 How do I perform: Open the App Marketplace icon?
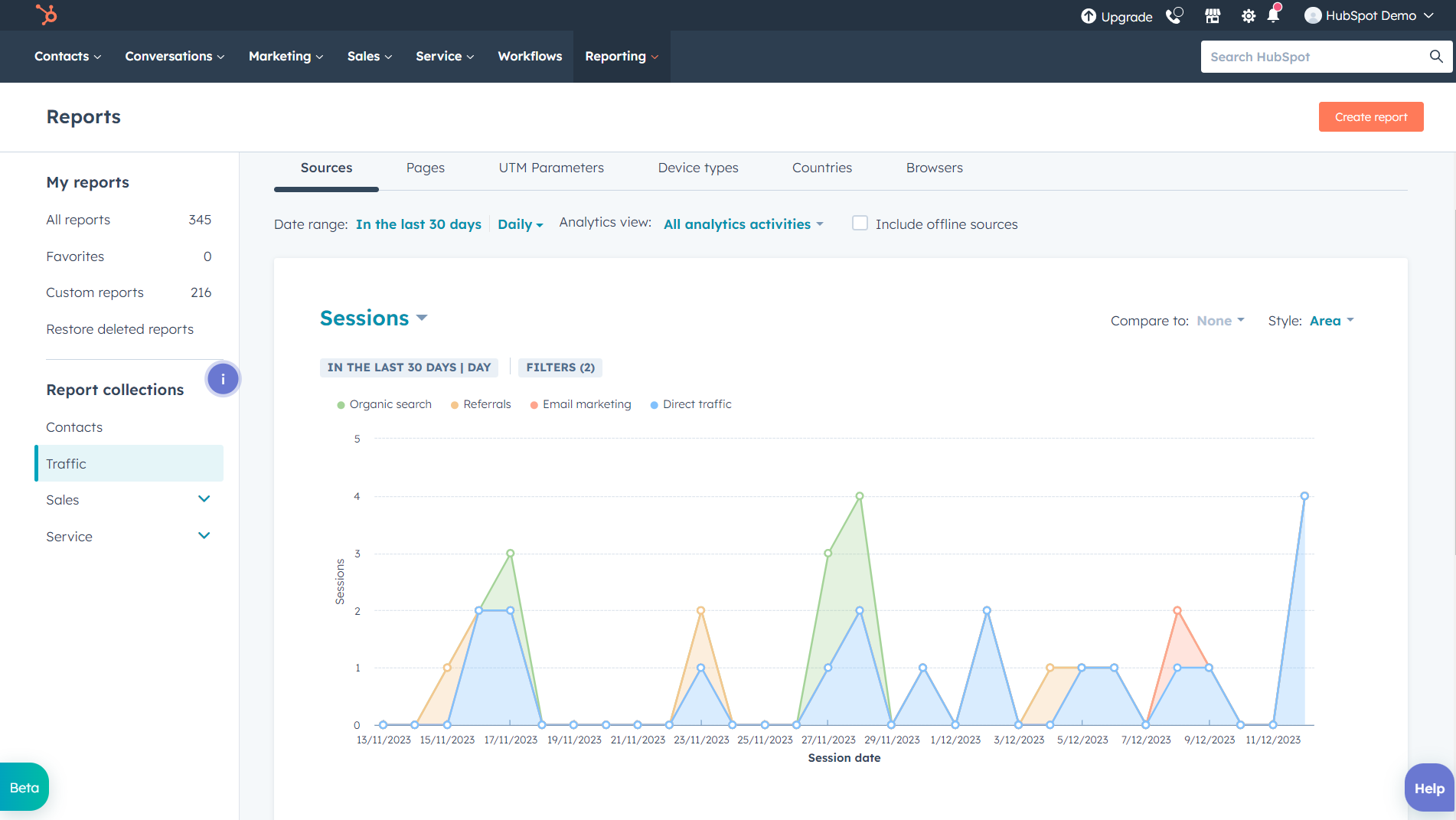click(x=1212, y=15)
